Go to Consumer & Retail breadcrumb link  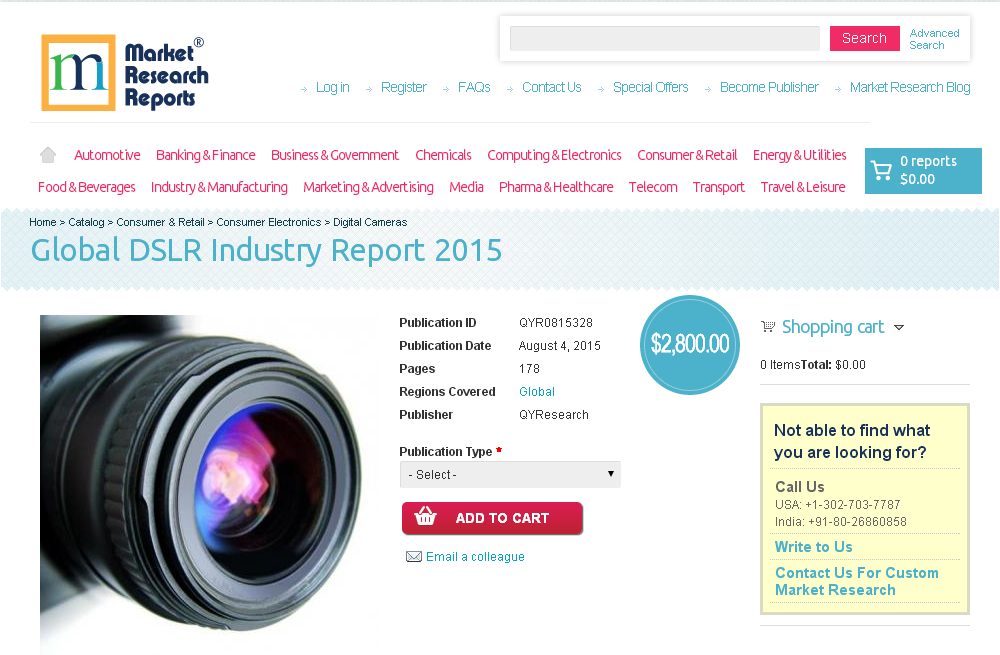click(x=160, y=222)
